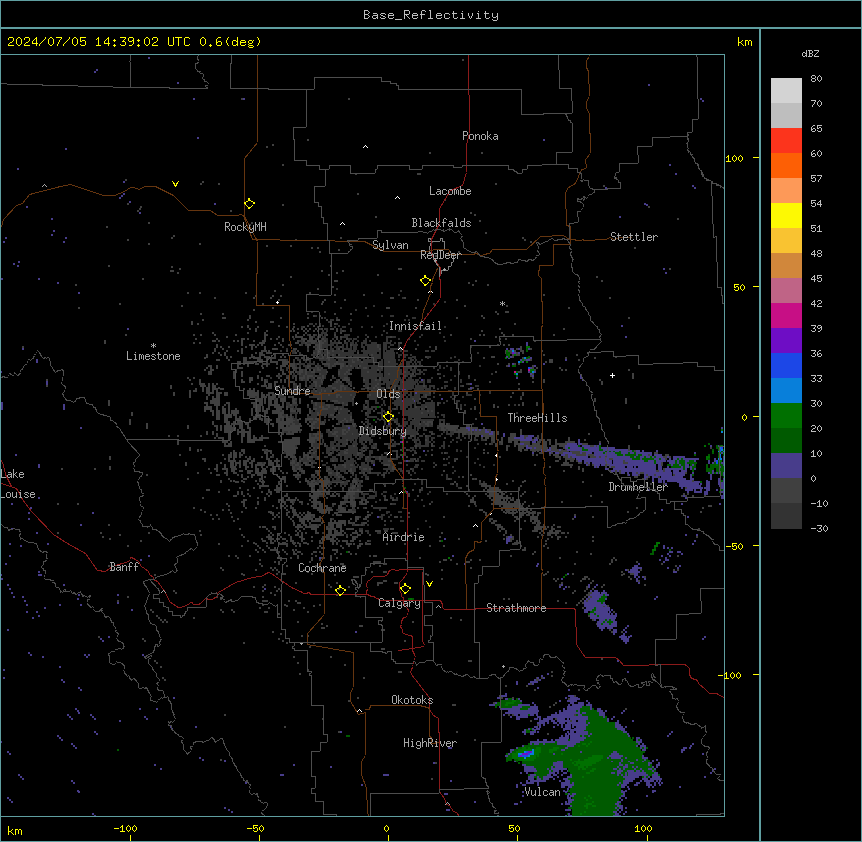Click the yellow diamond marker south of RedDeer
The height and width of the screenshot is (842, 862).
(x=425, y=281)
